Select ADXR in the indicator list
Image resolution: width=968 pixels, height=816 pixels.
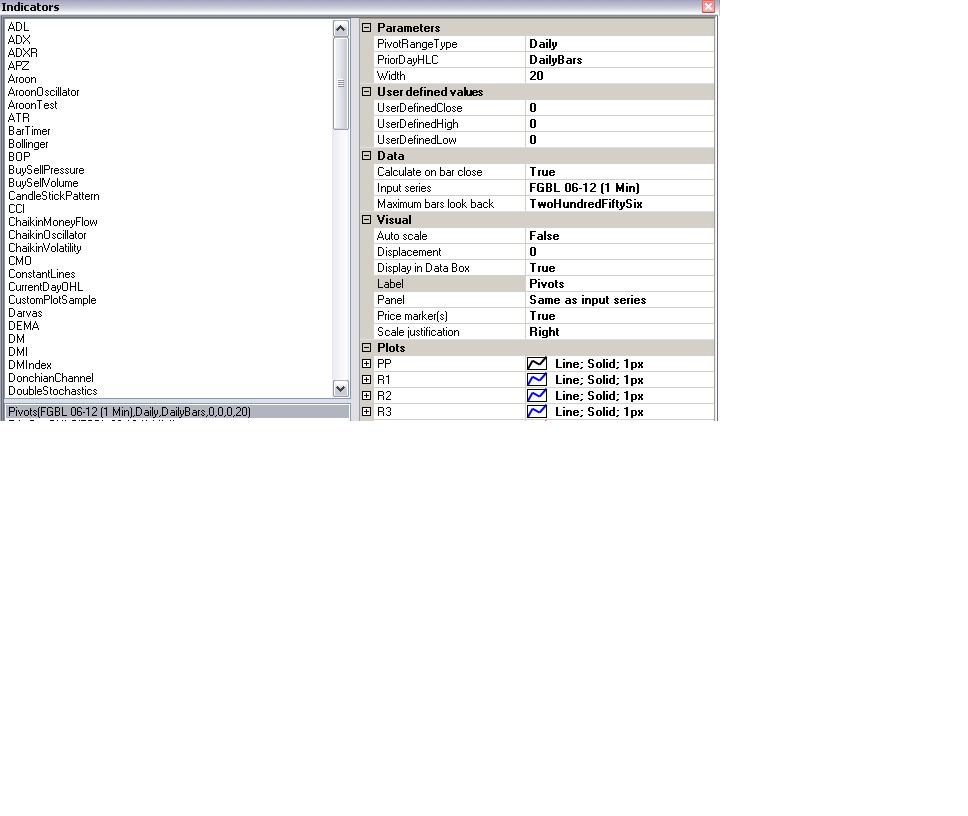pyautogui.click(x=23, y=52)
